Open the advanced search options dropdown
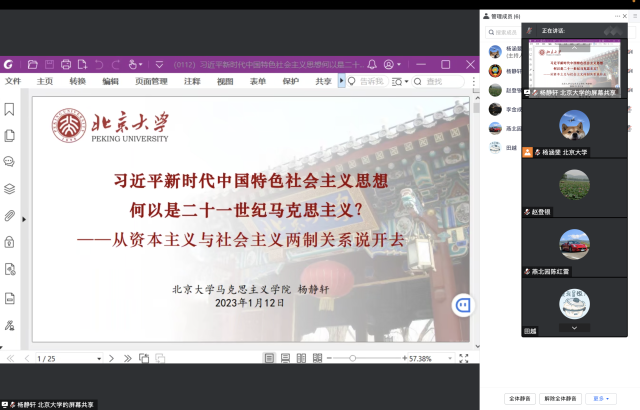The image size is (640, 410). [x=400, y=82]
